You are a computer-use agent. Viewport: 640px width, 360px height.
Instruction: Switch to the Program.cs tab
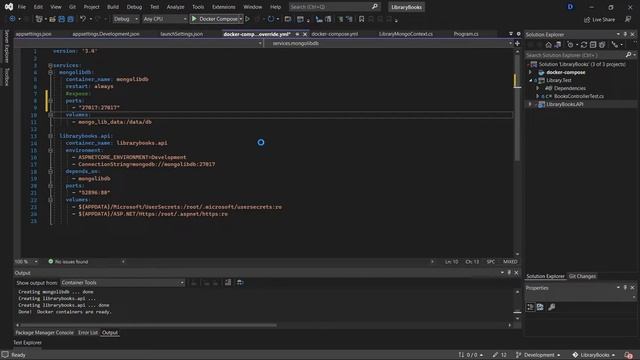466,34
